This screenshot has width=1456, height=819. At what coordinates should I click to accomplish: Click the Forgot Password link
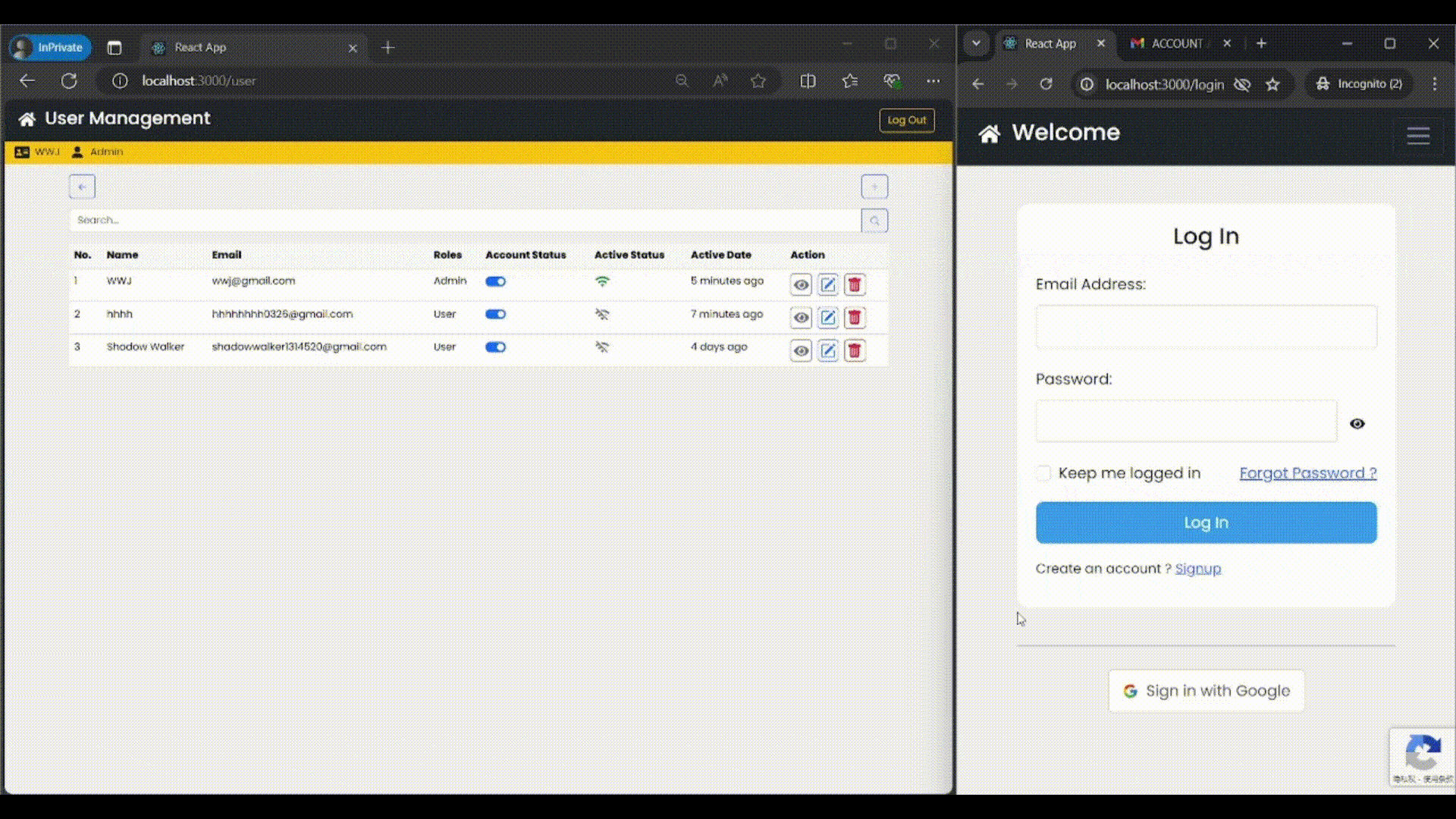pos(1307,473)
